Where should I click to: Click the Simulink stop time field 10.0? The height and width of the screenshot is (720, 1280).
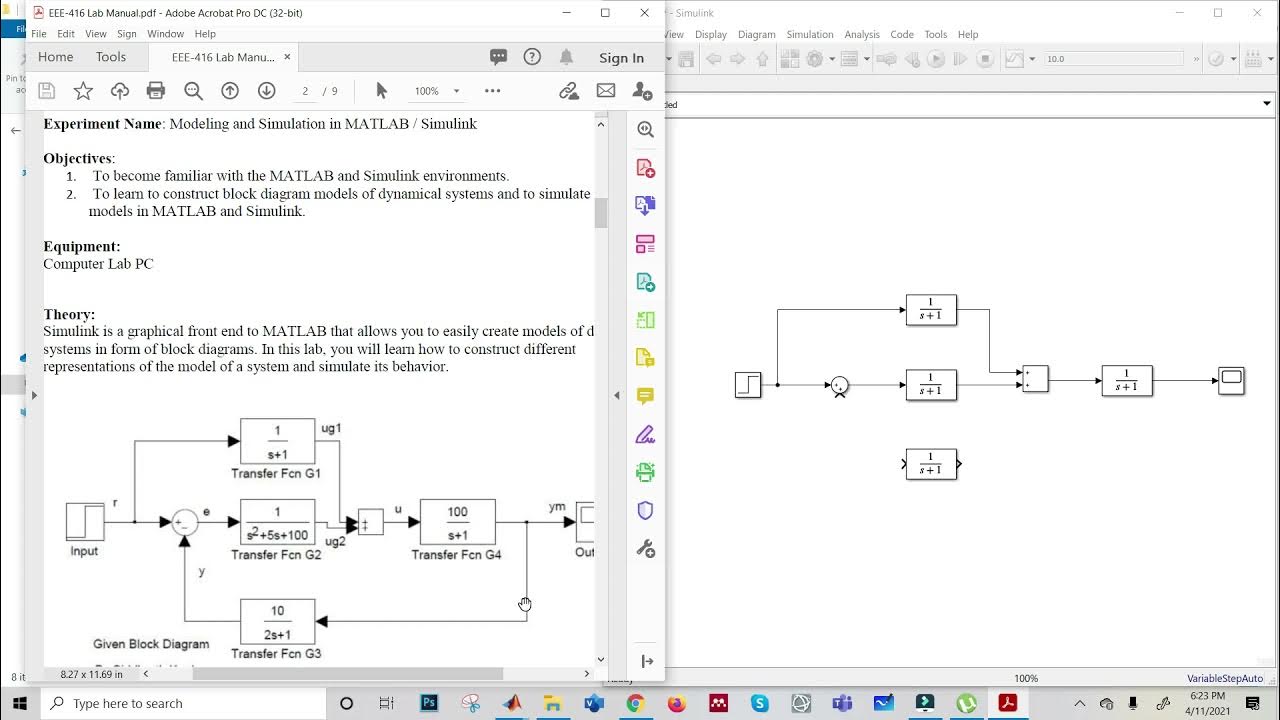tap(1113, 59)
